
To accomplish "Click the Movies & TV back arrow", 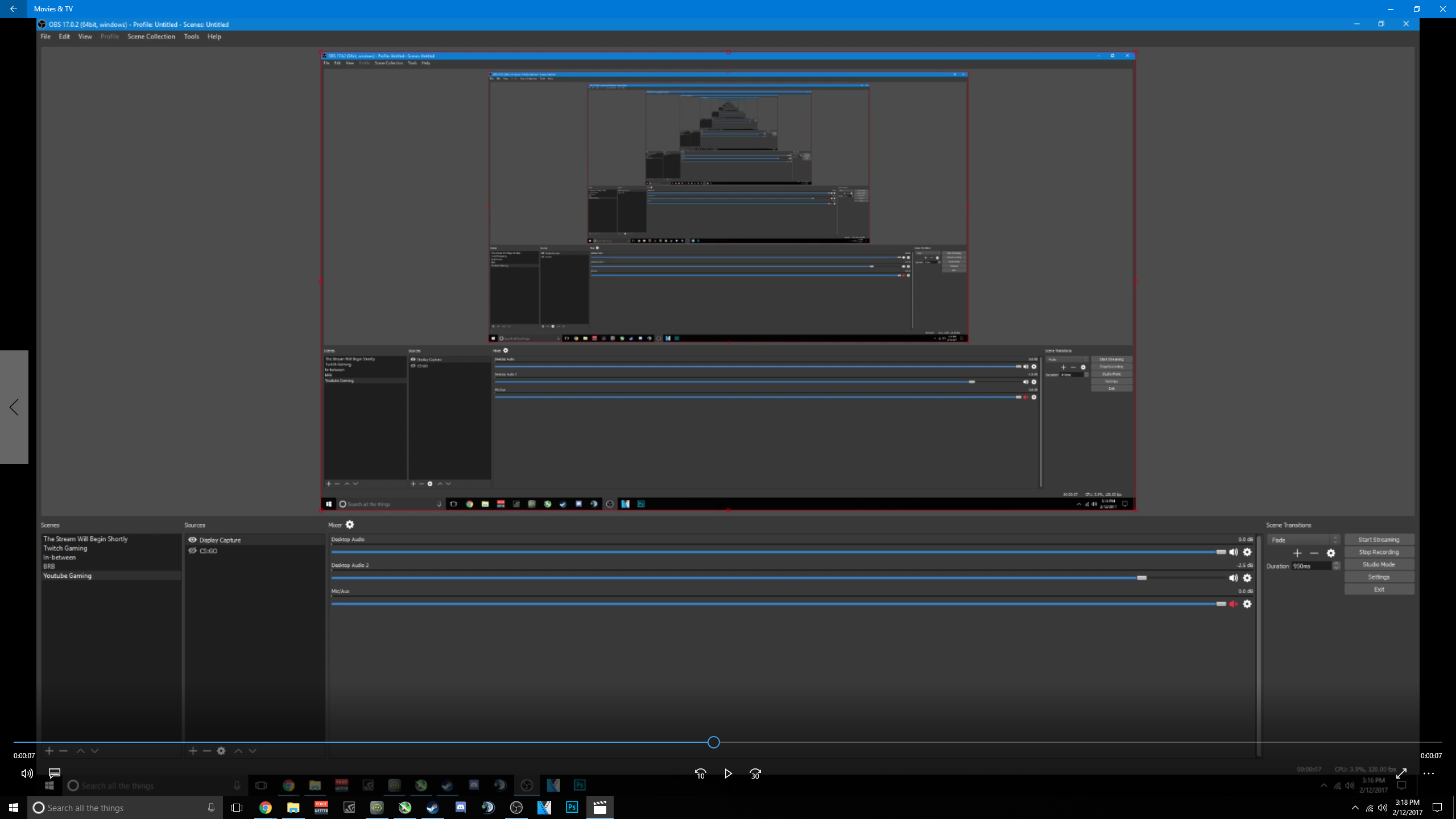I will [13, 9].
